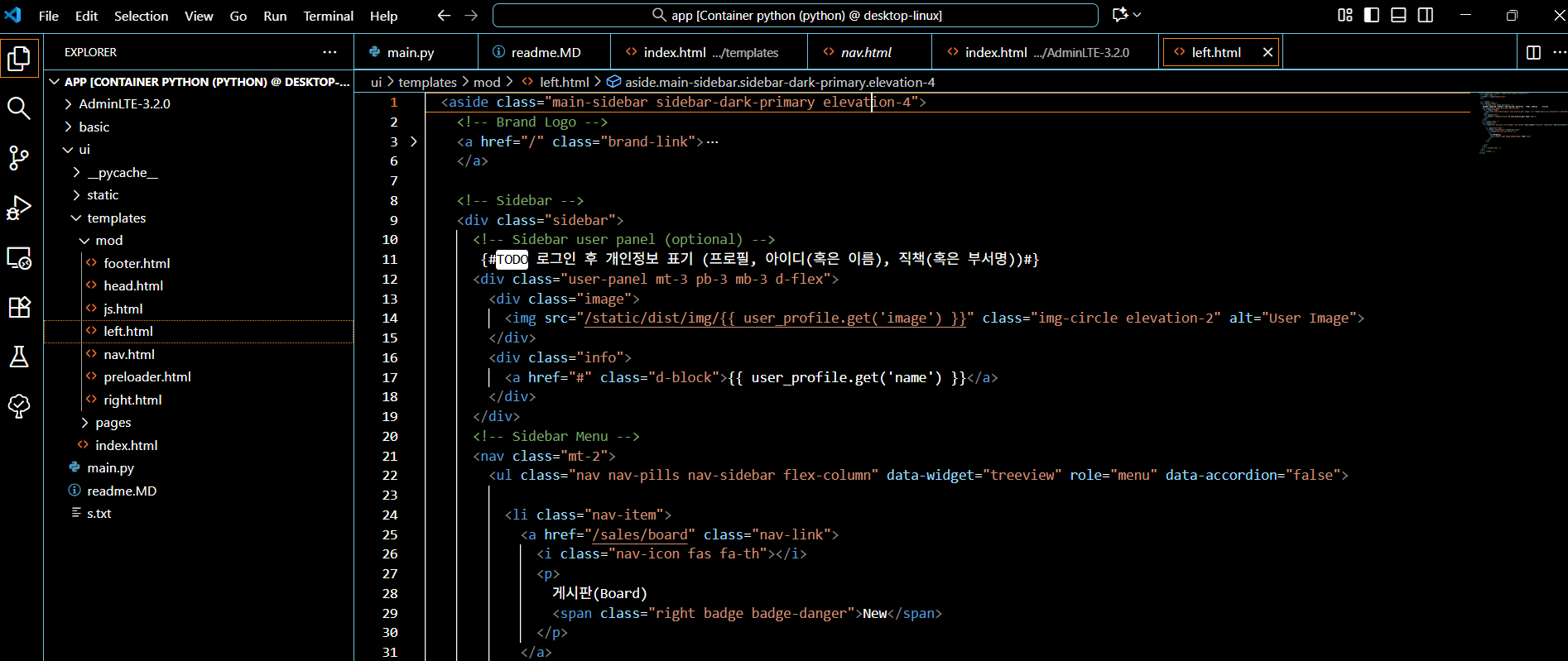Open the View menu
The width and height of the screenshot is (1568, 661).
(x=199, y=16)
